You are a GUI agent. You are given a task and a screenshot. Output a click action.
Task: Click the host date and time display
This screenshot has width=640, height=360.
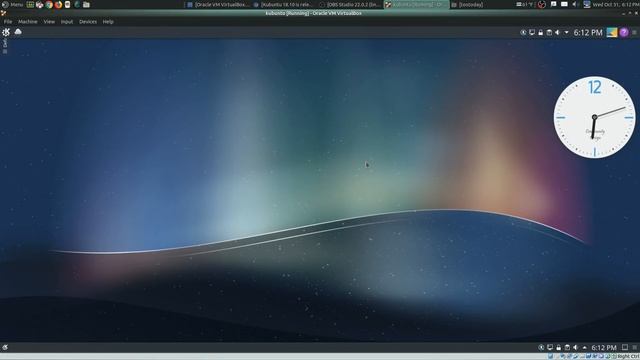pyautogui.click(x=616, y=4)
